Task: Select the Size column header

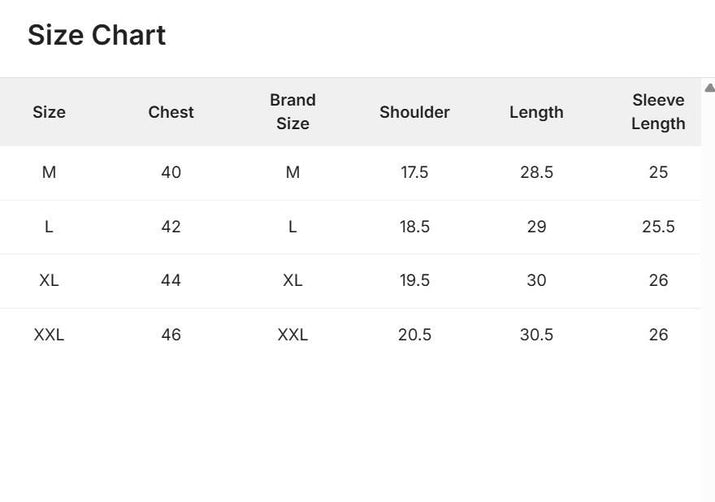Action: [49, 112]
